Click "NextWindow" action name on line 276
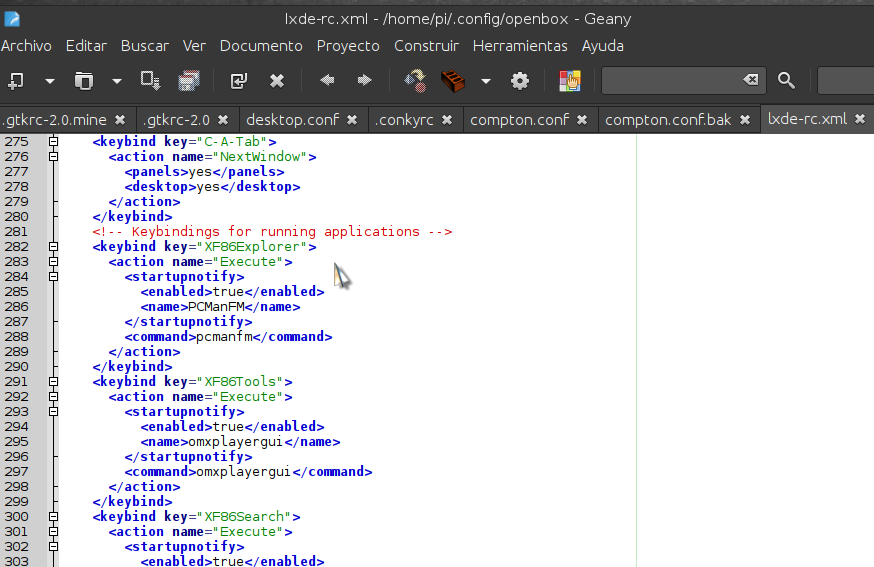The height and width of the screenshot is (567, 874). [x=260, y=157]
